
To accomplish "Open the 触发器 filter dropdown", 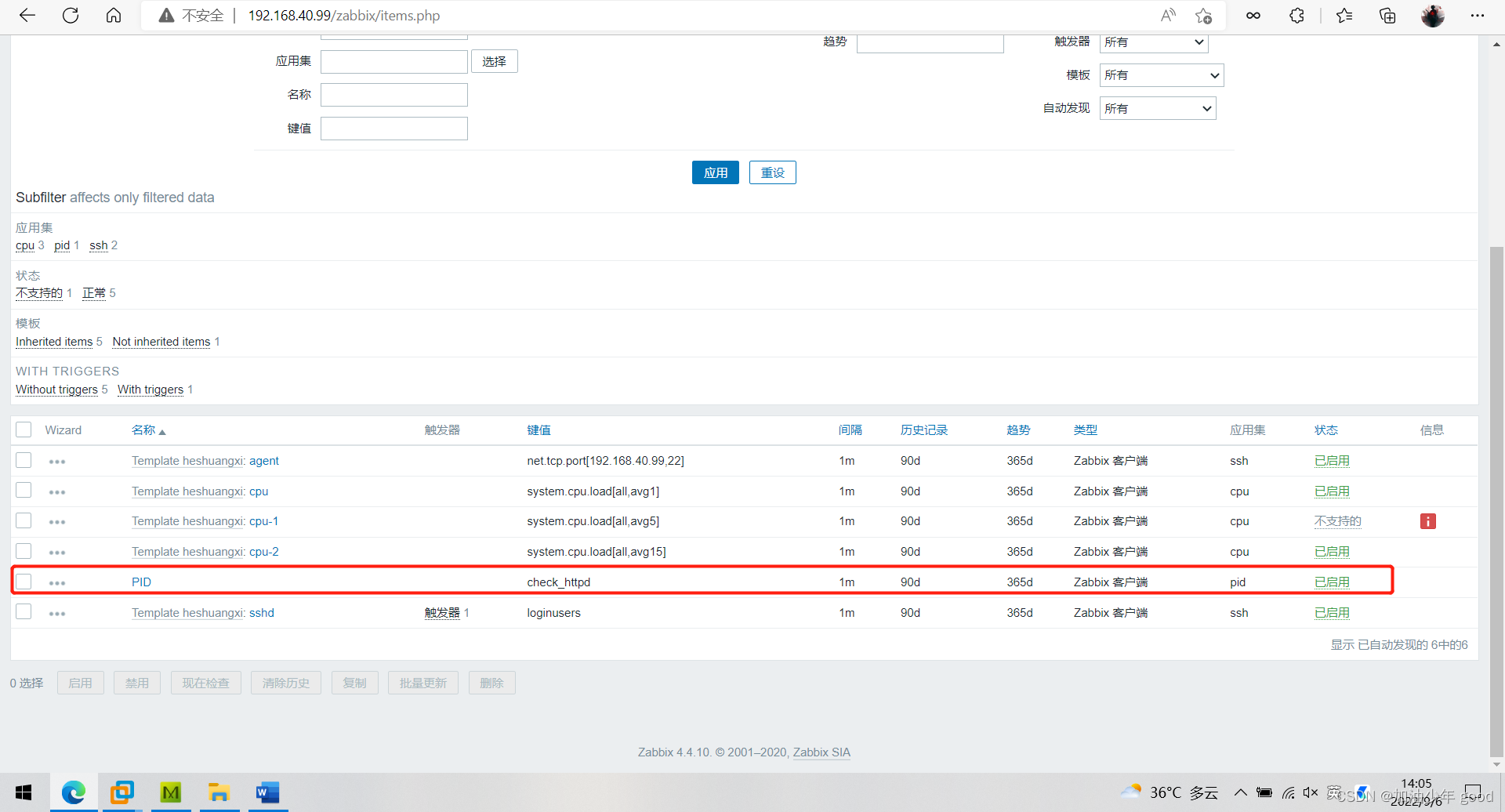I will pos(1154,42).
